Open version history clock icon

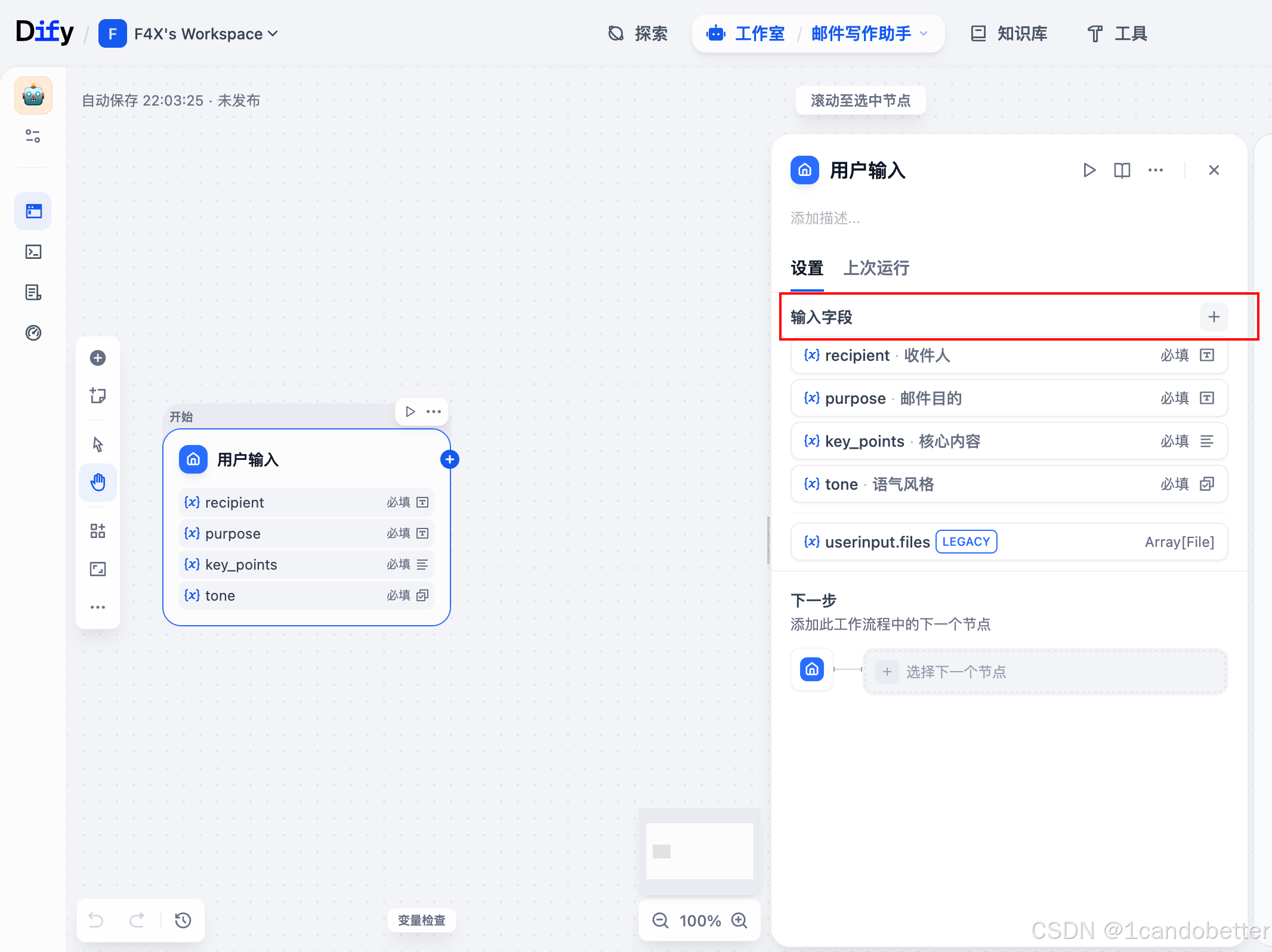point(183,920)
